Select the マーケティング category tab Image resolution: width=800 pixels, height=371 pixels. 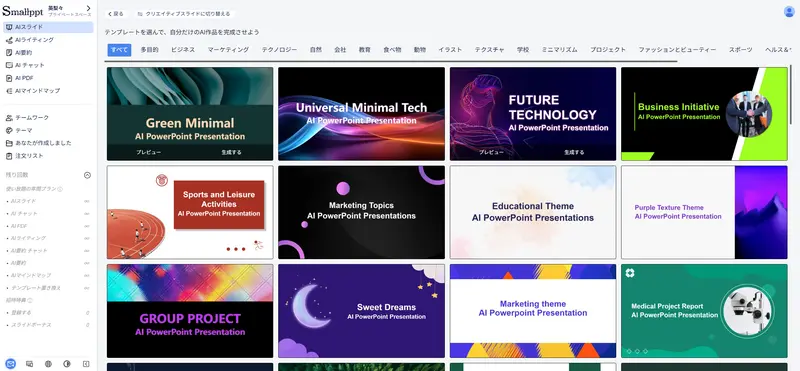tap(228, 50)
